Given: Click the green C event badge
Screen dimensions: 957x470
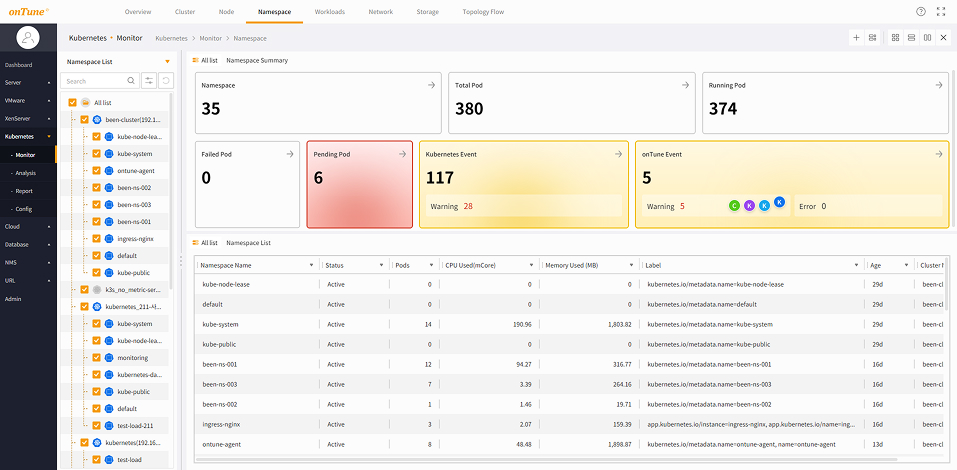Looking at the screenshot, I should (x=734, y=206).
